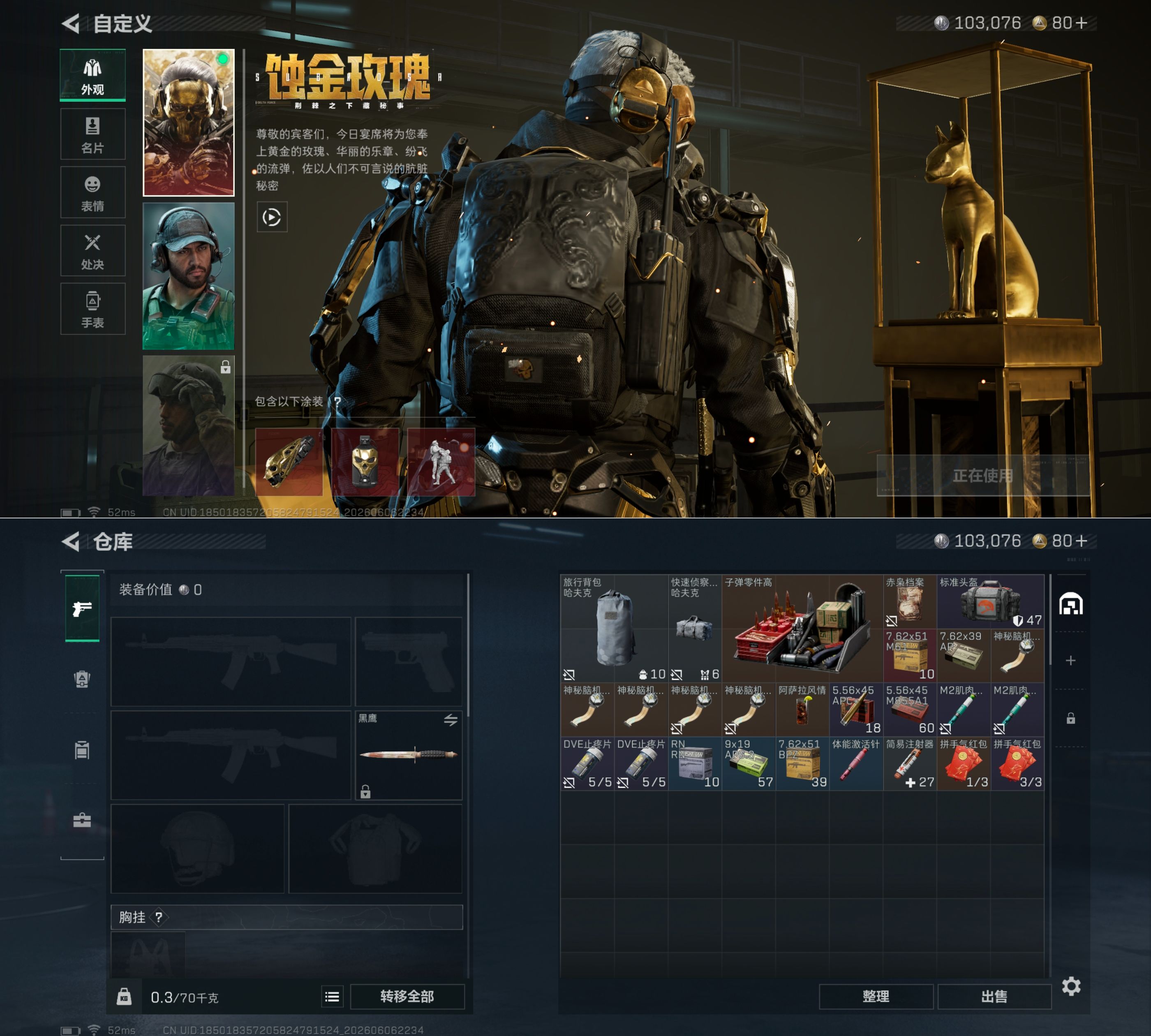Image resolution: width=1151 pixels, height=1036 pixels.
Task: Select the 7.62x39 AP ammo item
Action: click(964, 655)
